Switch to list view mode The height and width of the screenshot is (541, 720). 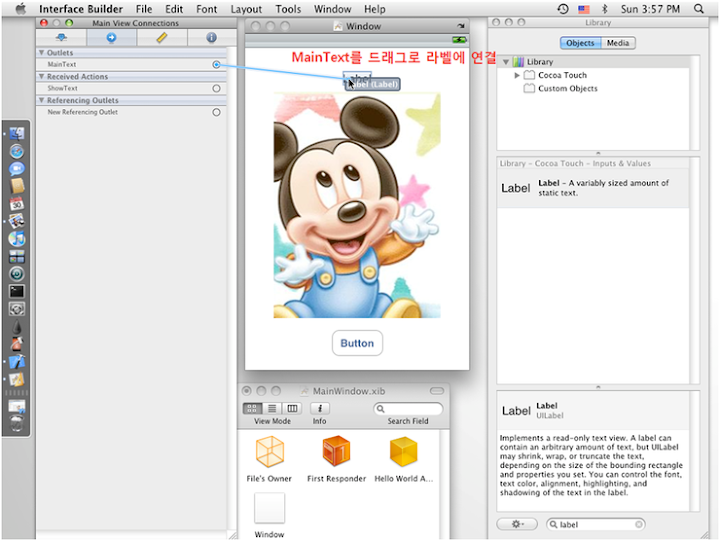click(273, 408)
